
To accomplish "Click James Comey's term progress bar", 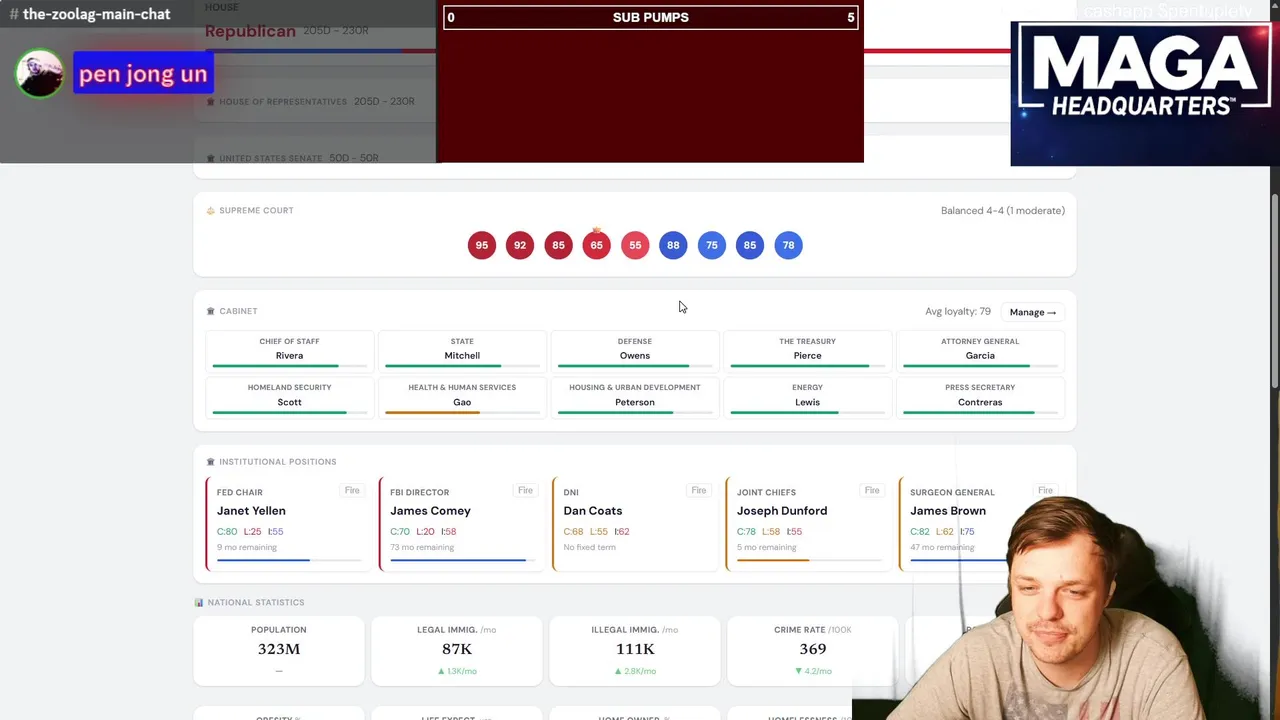I will (x=463, y=560).
